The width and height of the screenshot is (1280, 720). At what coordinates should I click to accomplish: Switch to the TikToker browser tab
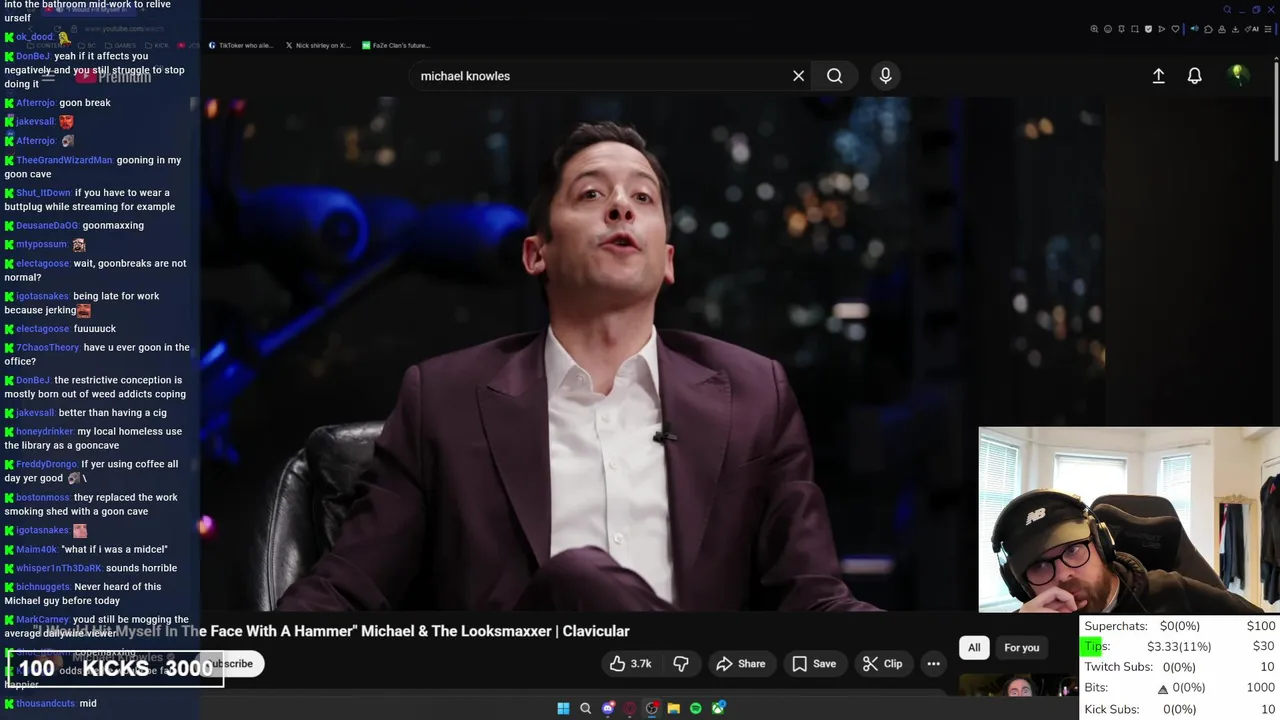tap(240, 45)
